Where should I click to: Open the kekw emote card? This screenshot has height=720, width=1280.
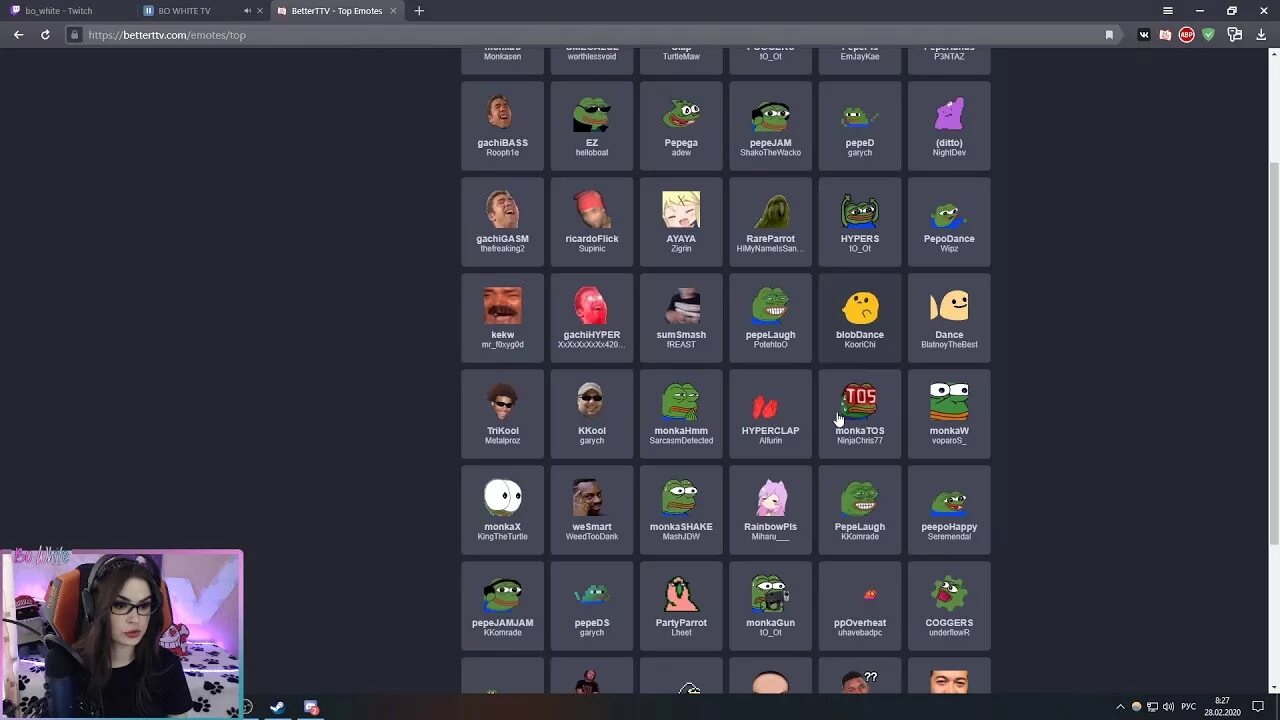502,318
